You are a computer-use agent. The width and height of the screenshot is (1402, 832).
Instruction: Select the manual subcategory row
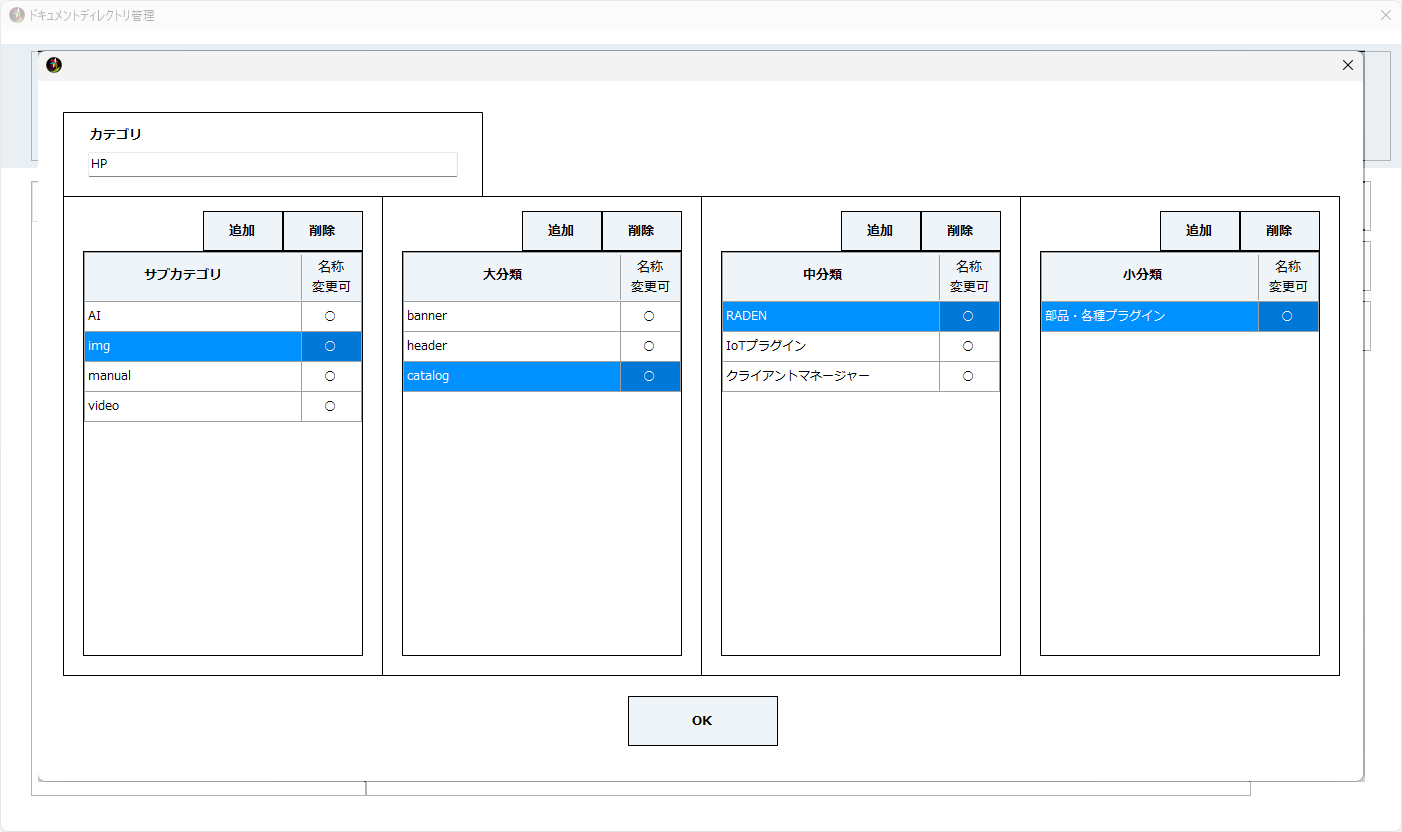click(223, 376)
